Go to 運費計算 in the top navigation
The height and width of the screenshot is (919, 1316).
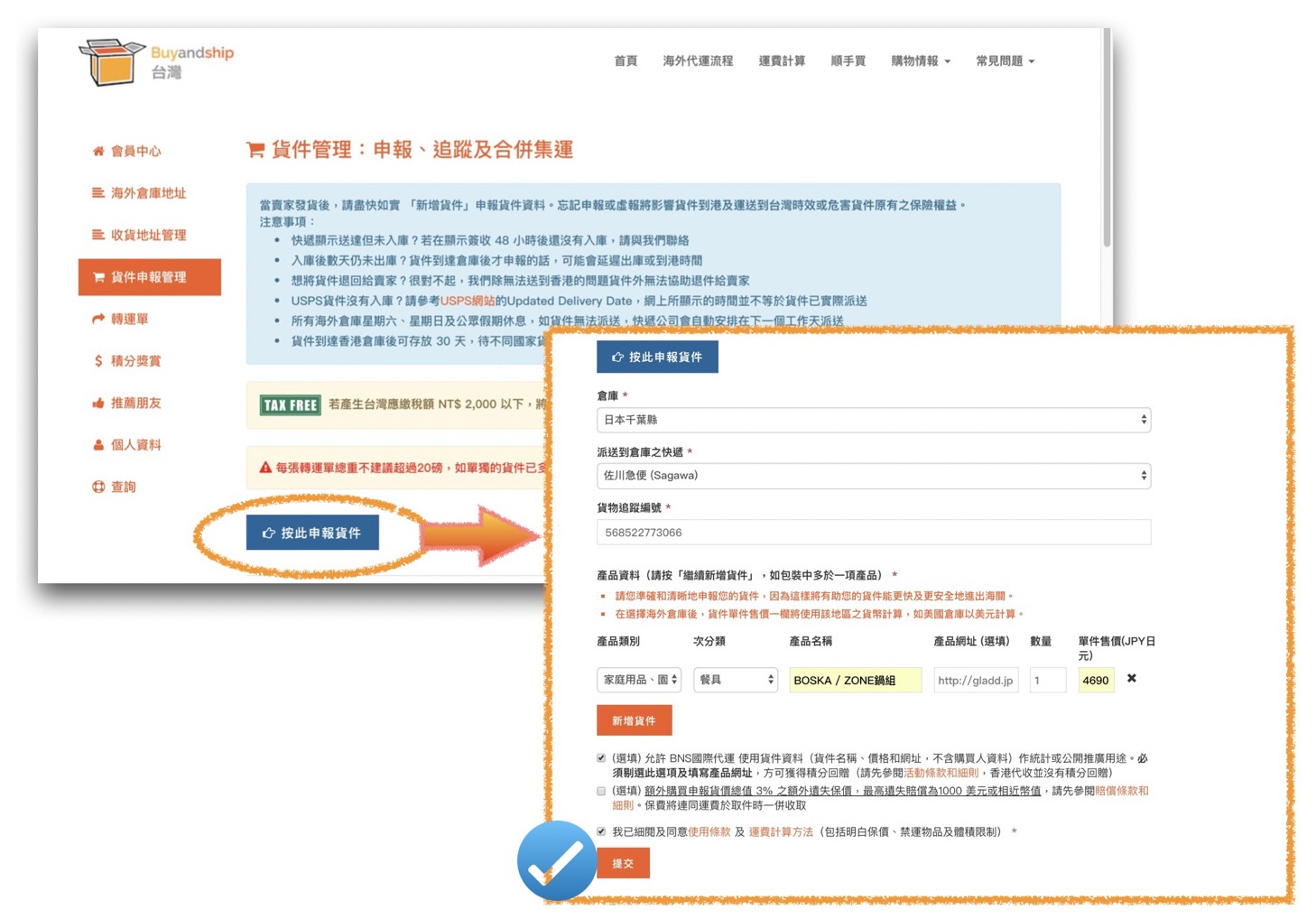[x=781, y=61]
